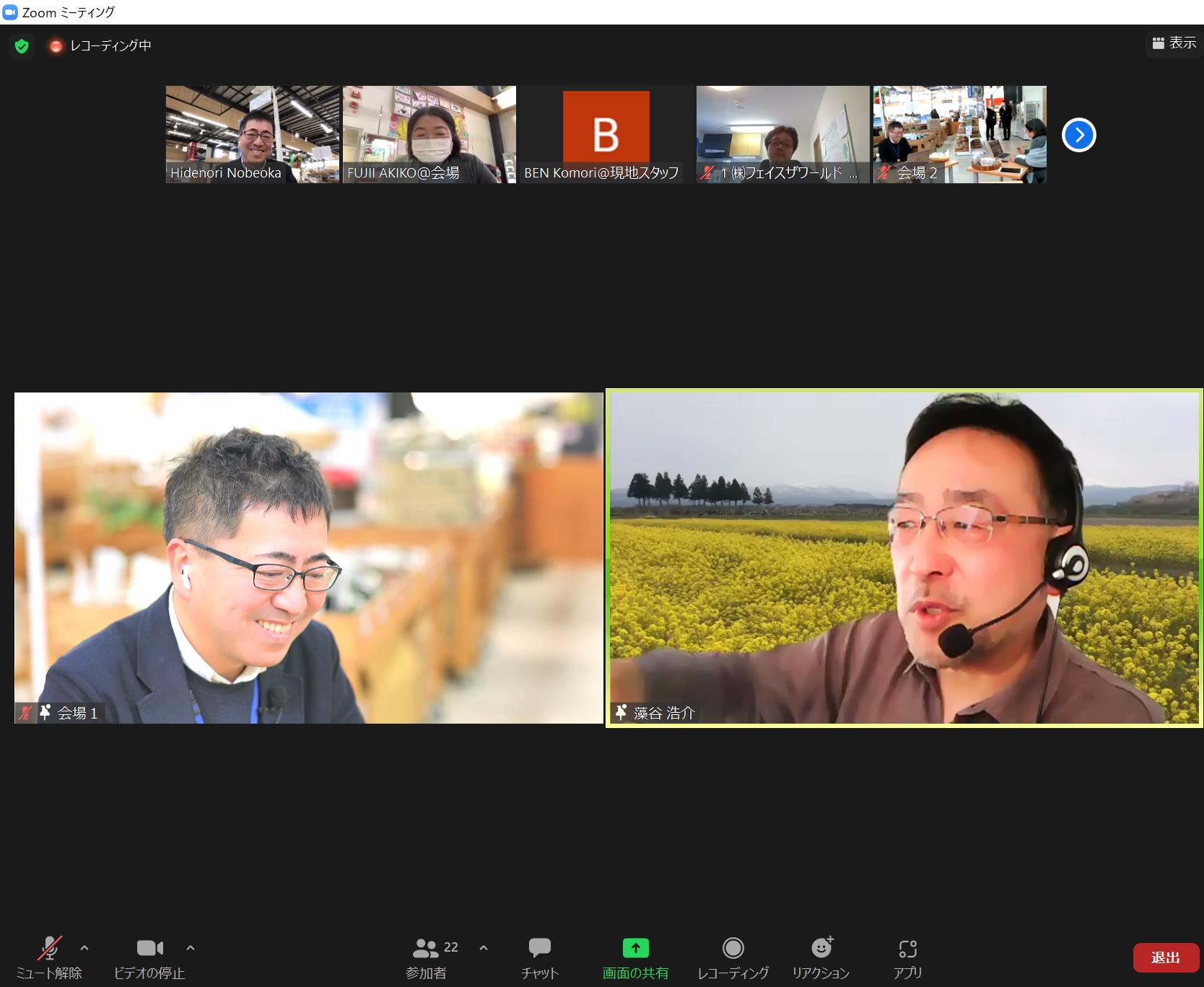Screen dimensions: 1204x987
Task: Click the Zoom ミーティング window title
Action: (x=69, y=12)
